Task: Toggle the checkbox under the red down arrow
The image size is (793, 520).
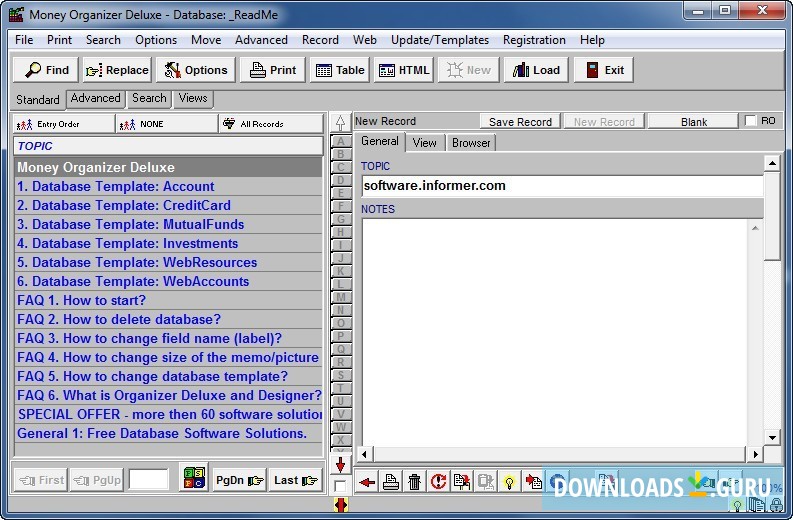Action: pyautogui.click(x=340, y=486)
